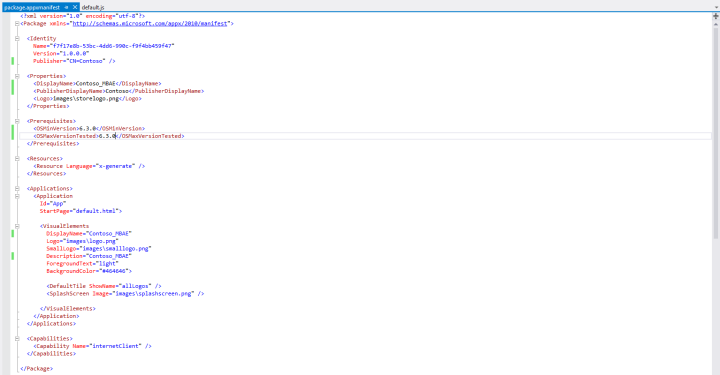The height and width of the screenshot is (375, 720).
Task: Click the Logo="images\logo.png" attribute
Action: [x=82, y=241]
